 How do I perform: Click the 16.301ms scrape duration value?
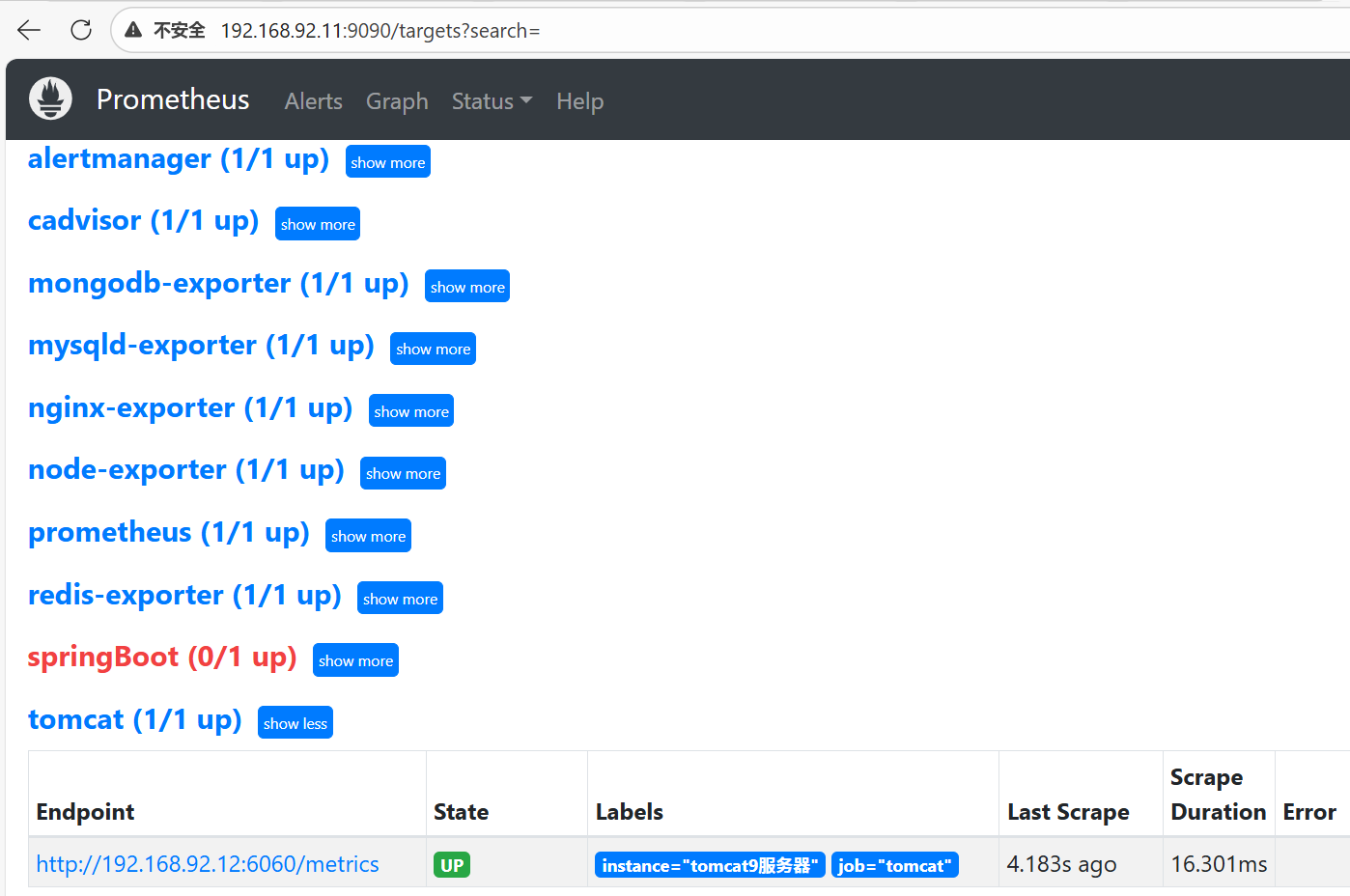point(1219,864)
